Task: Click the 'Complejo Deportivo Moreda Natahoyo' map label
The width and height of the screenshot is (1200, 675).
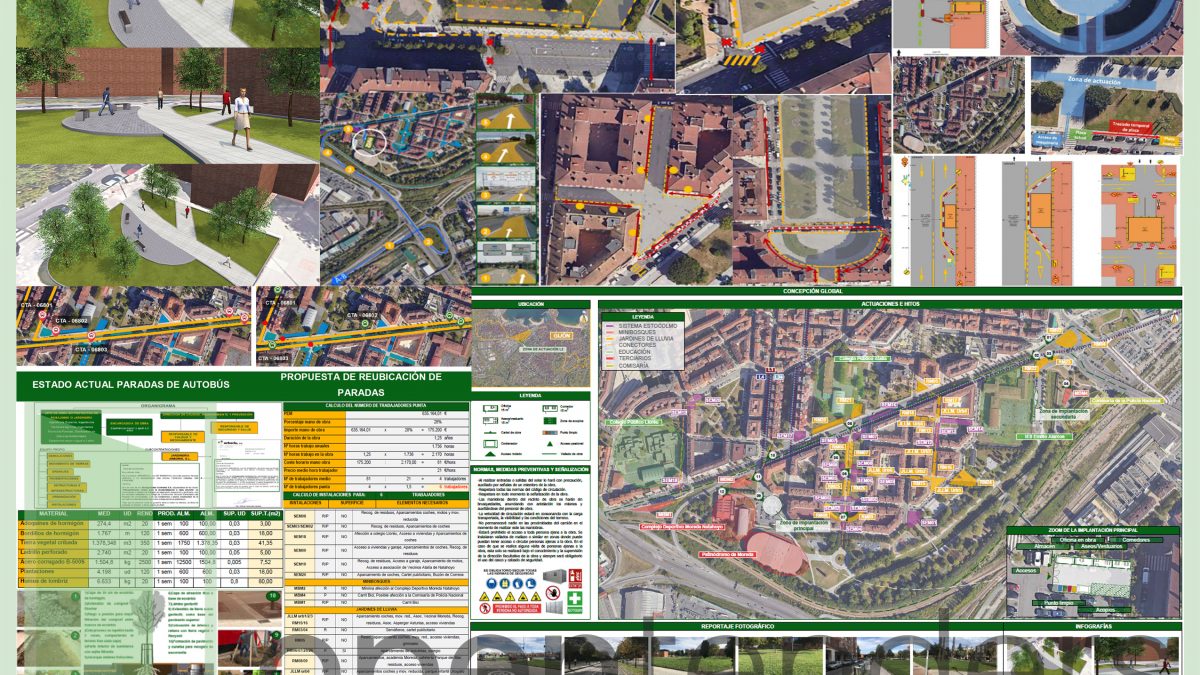Action: (x=681, y=525)
